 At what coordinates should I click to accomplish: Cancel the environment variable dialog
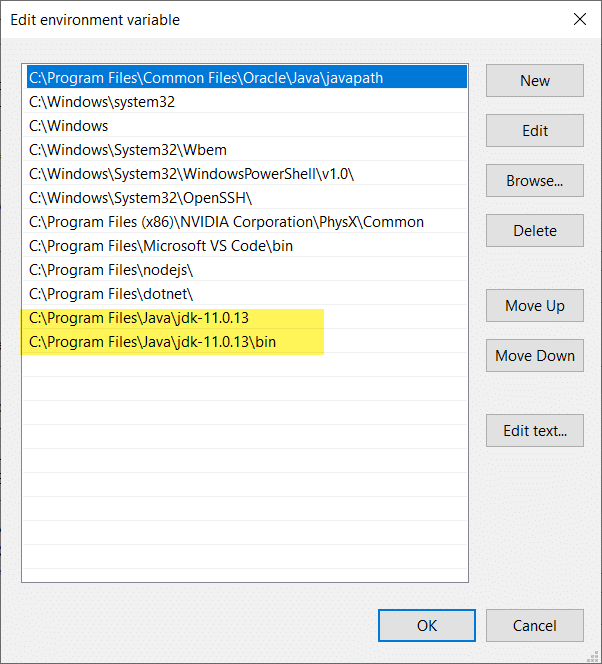click(535, 625)
